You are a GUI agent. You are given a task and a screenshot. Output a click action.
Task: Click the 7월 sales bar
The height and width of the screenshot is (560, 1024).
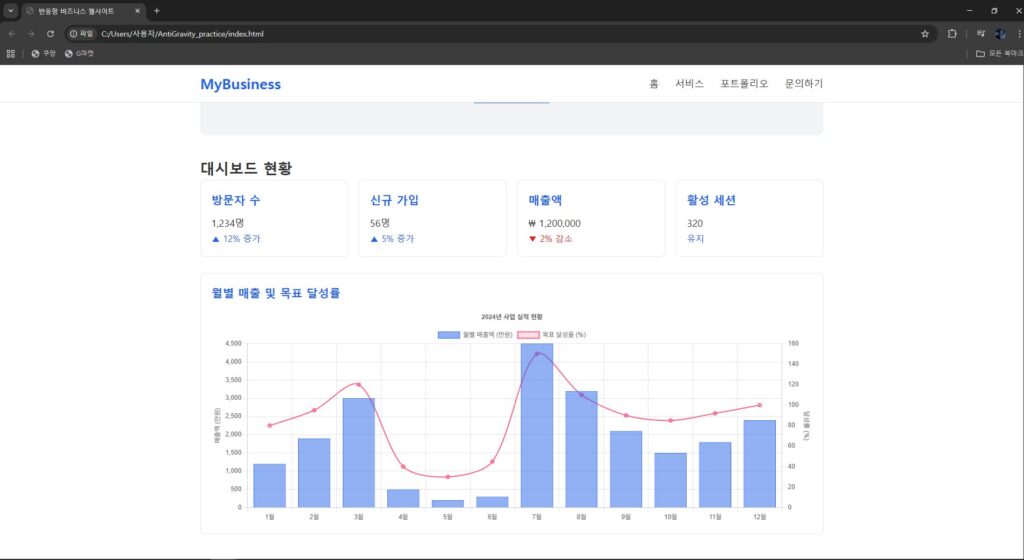point(537,425)
